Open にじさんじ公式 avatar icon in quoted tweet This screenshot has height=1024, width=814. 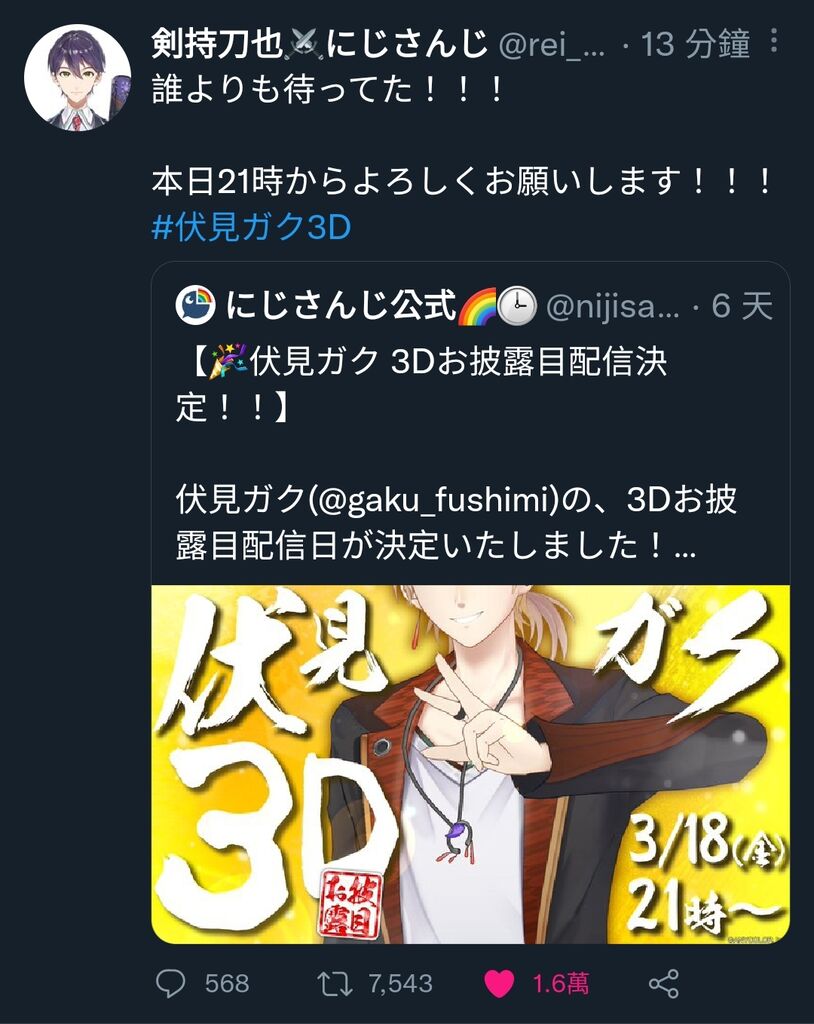(x=195, y=305)
